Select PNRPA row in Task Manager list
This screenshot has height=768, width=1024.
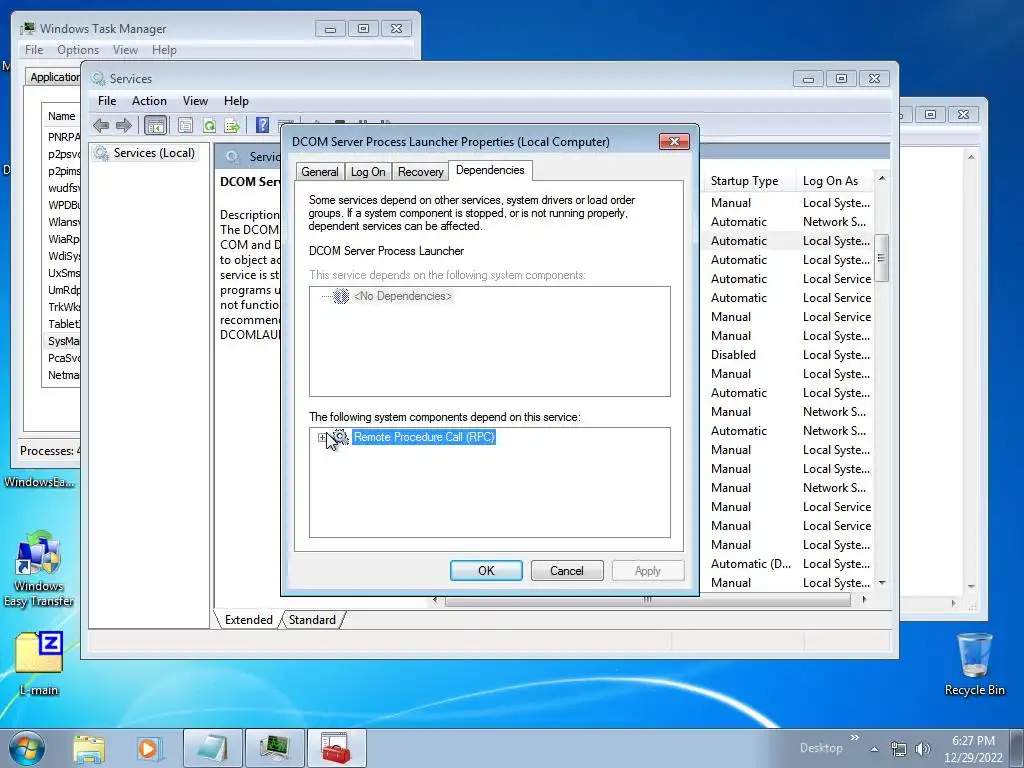point(63,137)
